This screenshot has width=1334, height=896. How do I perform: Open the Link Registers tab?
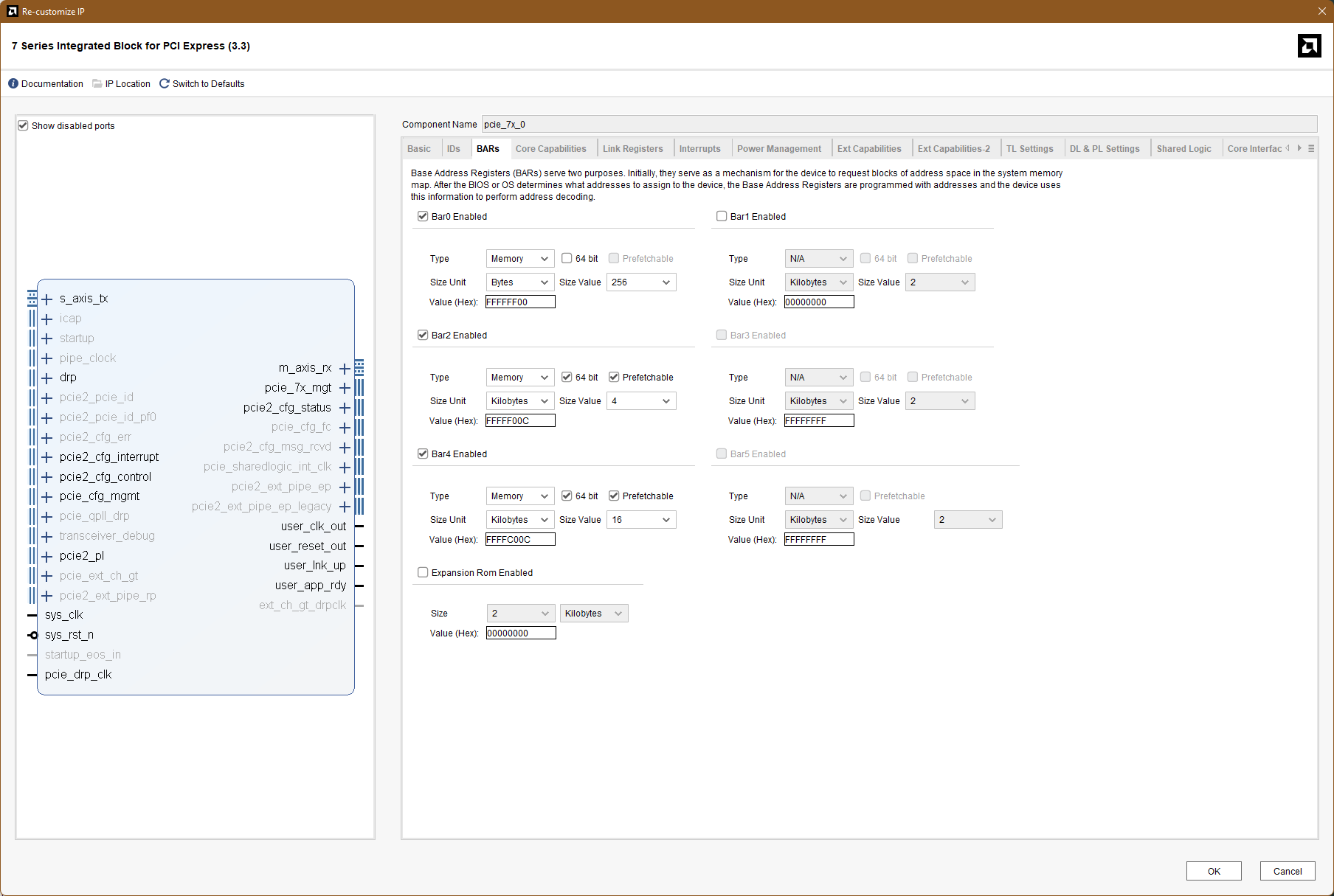pyautogui.click(x=633, y=149)
